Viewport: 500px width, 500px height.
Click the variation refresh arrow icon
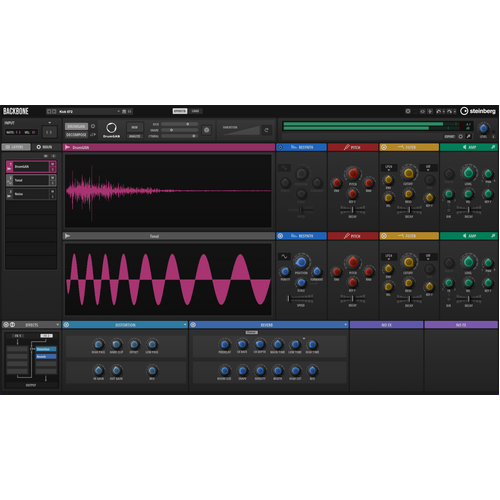[x=266, y=130]
